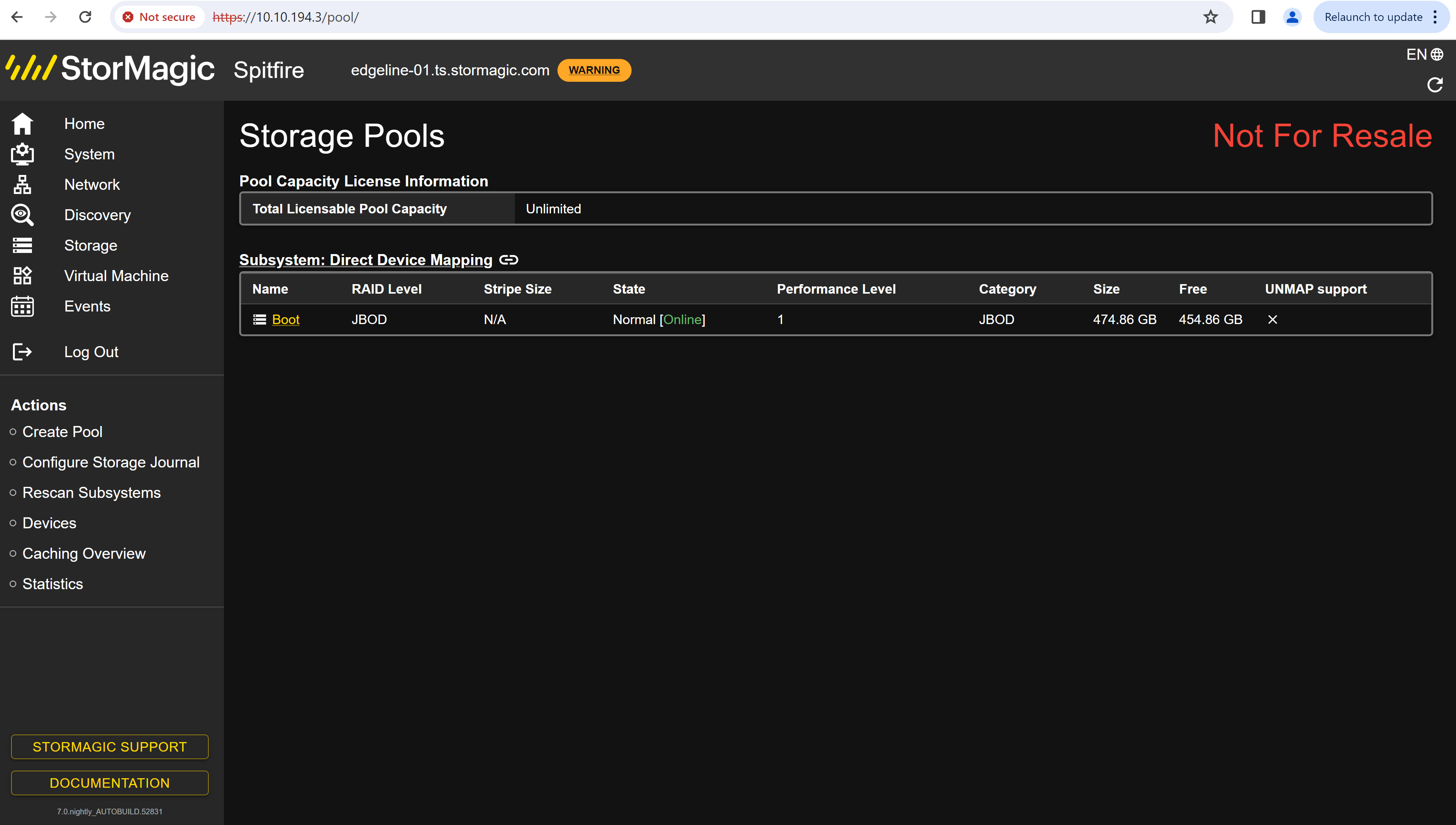Viewport: 1456px width, 825px height.
Task: Click the version text 7.0.nightly_AUTOBUILD.52831
Action: click(x=110, y=811)
